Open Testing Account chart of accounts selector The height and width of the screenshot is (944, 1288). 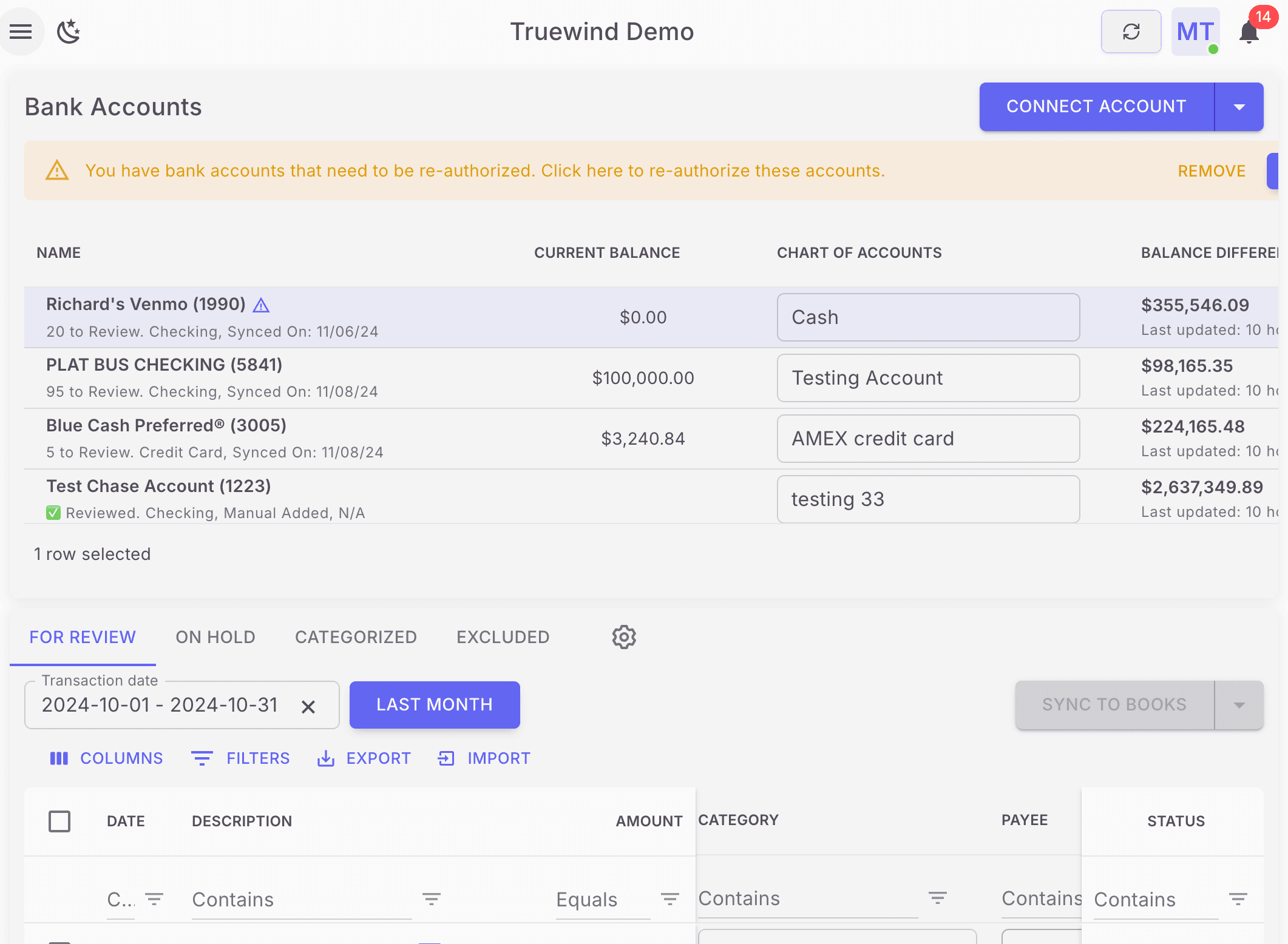point(927,378)
